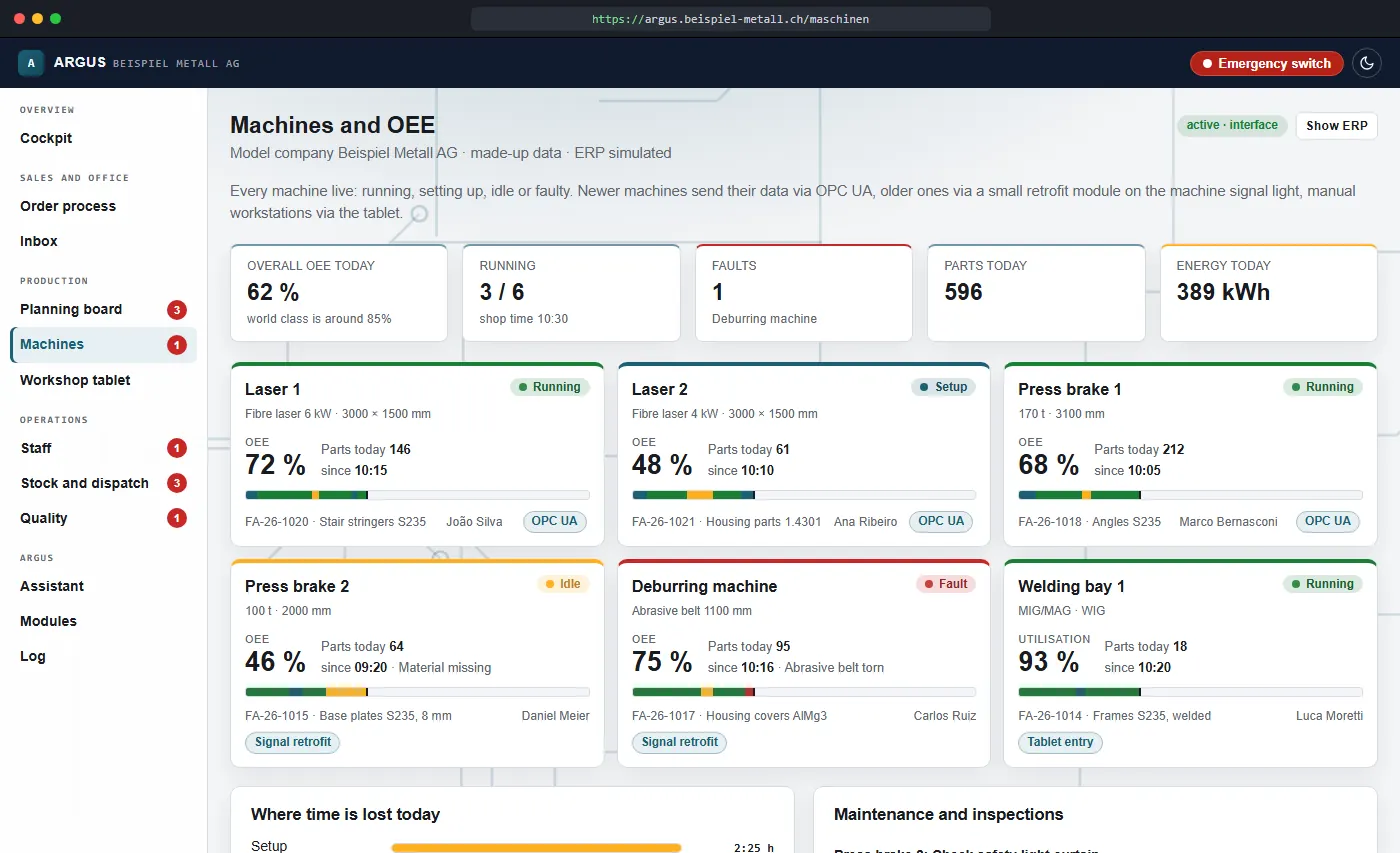Screen dimensions: 1400x853
Task: Click the active interface status pill
Action: (1232, 126)
